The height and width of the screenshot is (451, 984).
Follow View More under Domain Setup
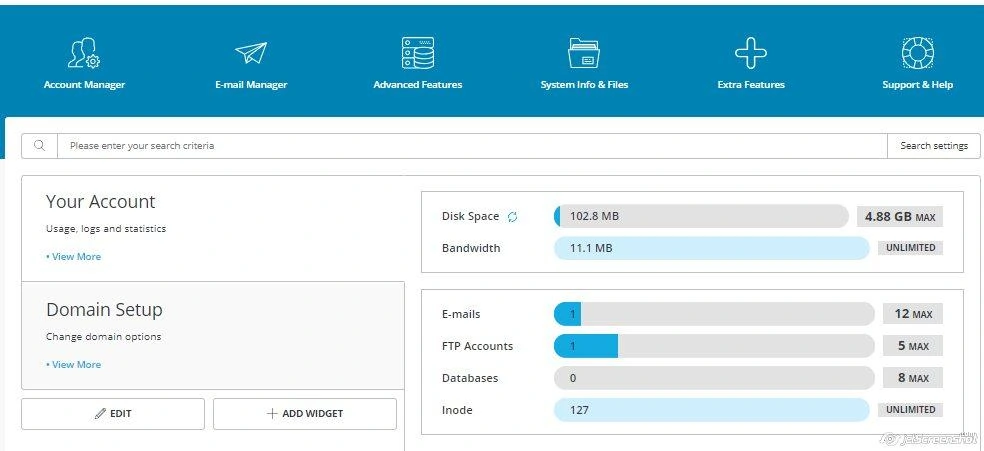pos(75,365)
